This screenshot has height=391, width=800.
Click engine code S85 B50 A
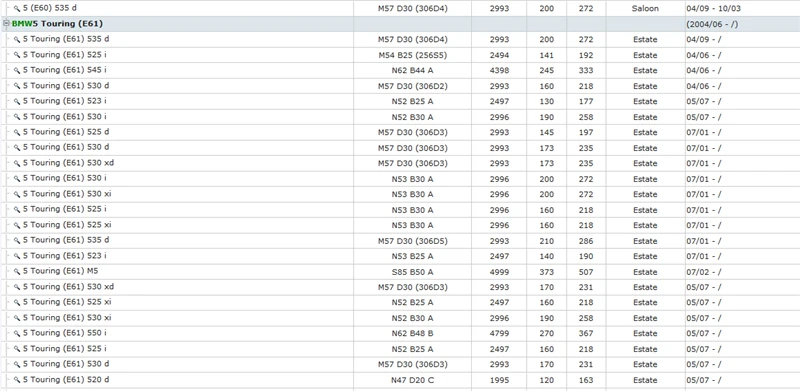412,272
